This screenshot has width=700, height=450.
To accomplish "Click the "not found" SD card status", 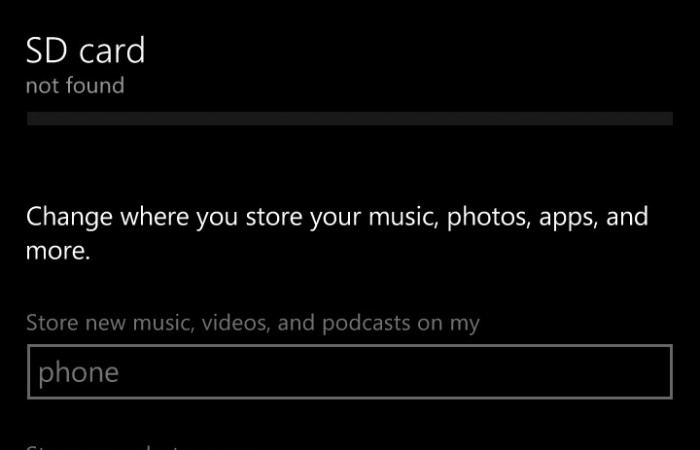I will coord(75,86).
